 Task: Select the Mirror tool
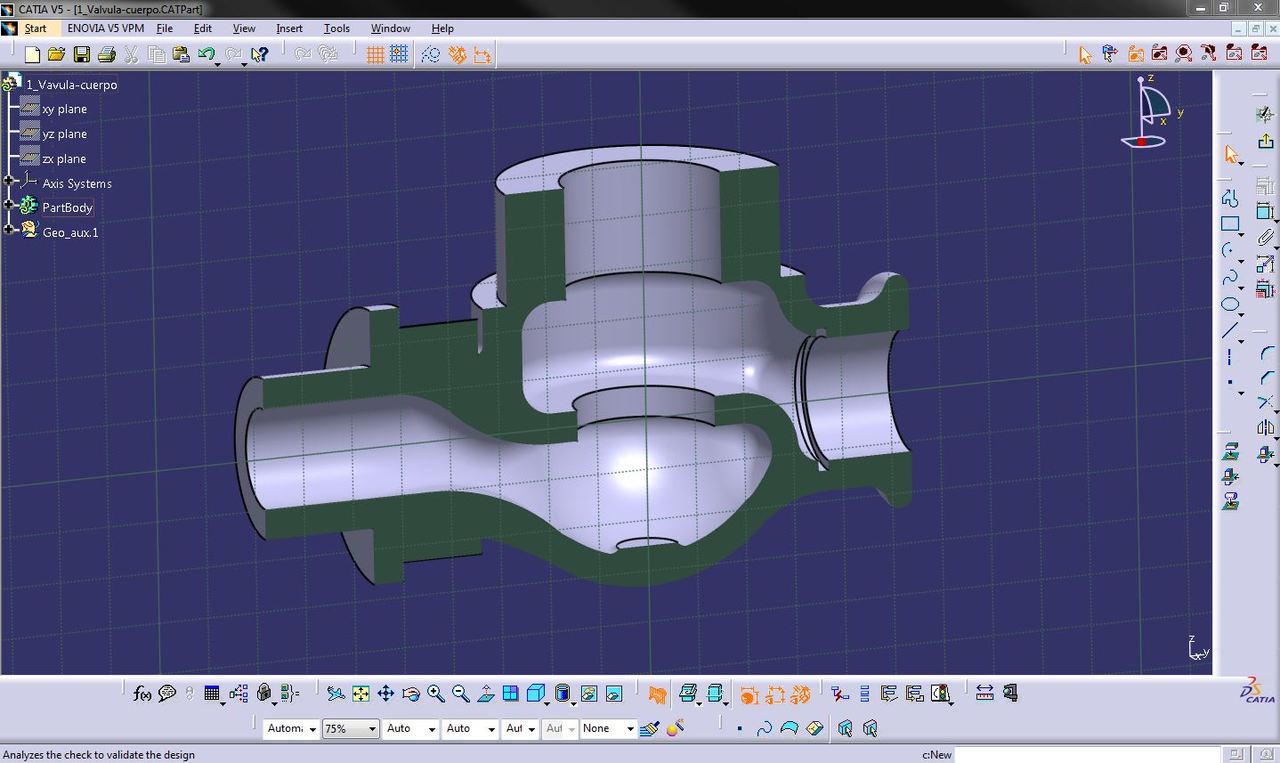point(1266,428)
